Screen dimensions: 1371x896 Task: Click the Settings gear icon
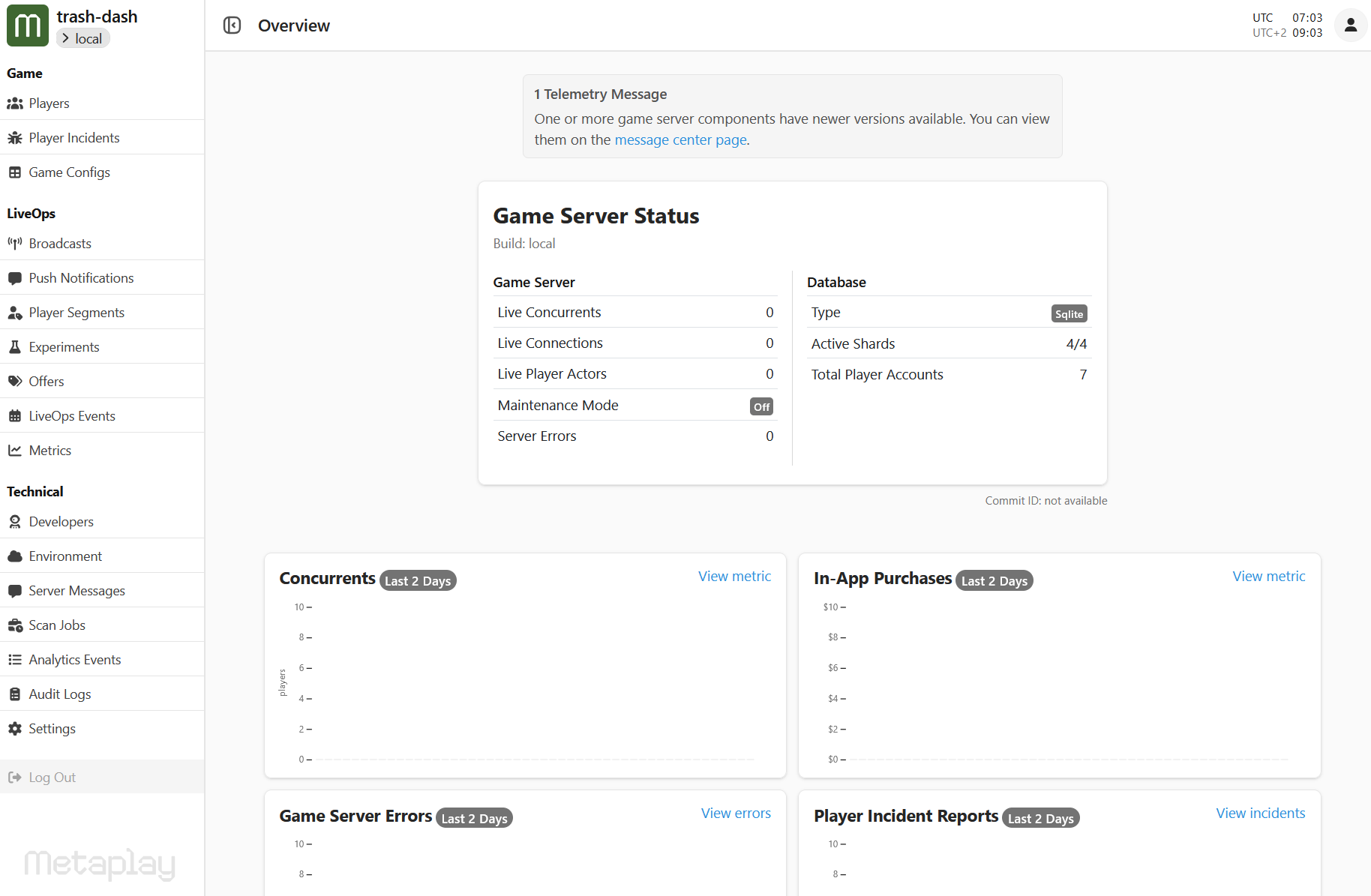[15, 729]
